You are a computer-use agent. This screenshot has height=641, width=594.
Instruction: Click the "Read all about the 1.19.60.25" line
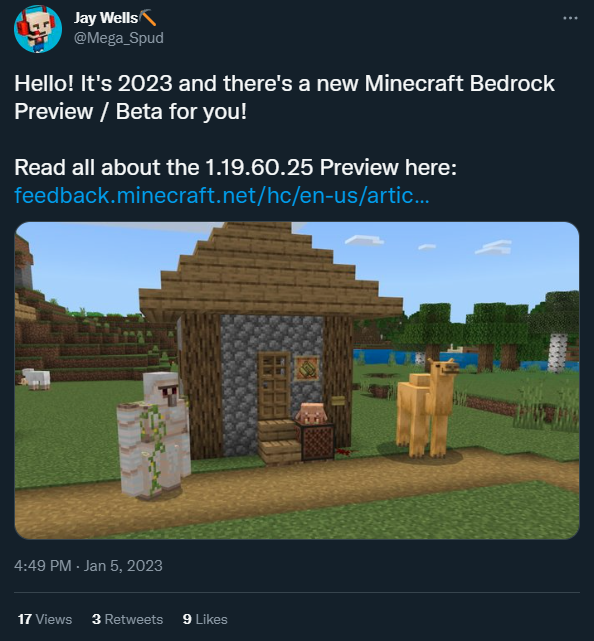pos(235,168)
